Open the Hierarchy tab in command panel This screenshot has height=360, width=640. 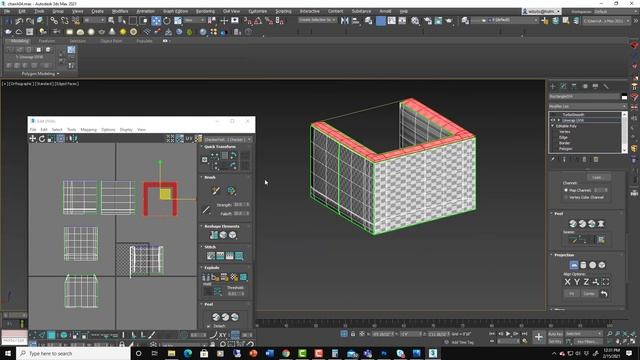[x=574, y=86]
